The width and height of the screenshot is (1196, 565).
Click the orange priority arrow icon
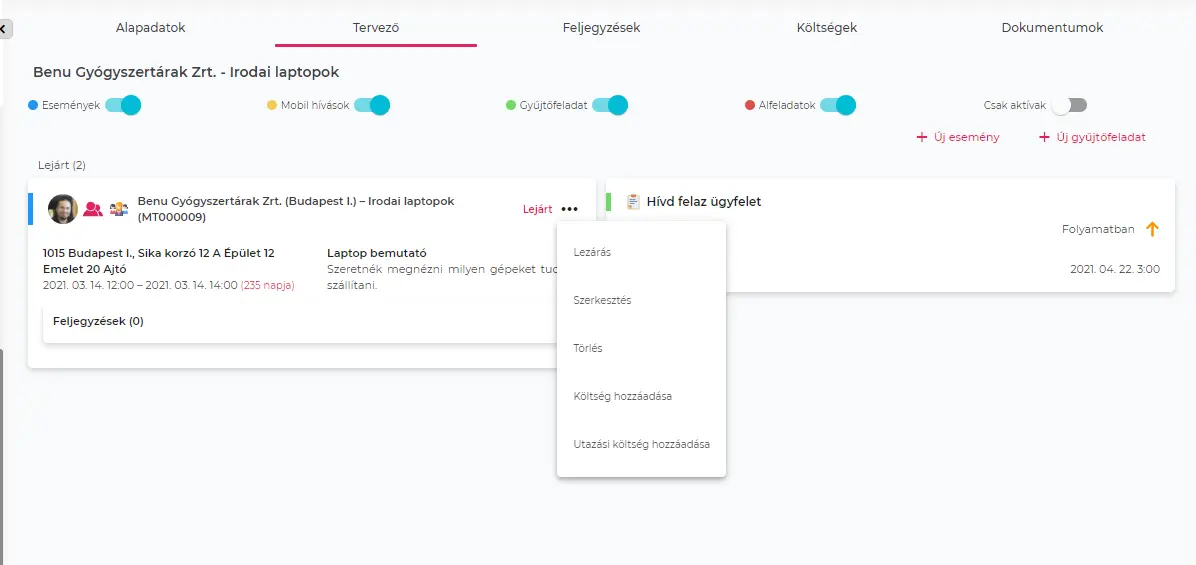pyautogui.click(x=1152, y=229)
